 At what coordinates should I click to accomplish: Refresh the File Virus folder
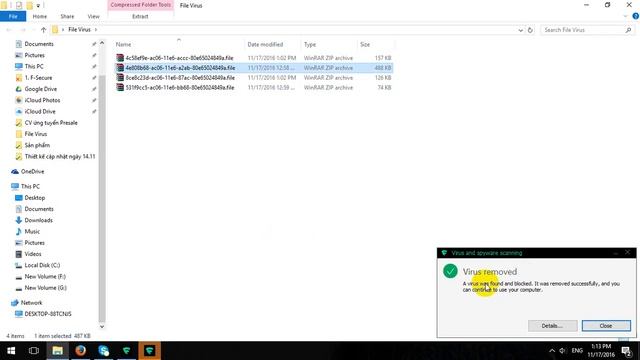click(x=530, y=30)
